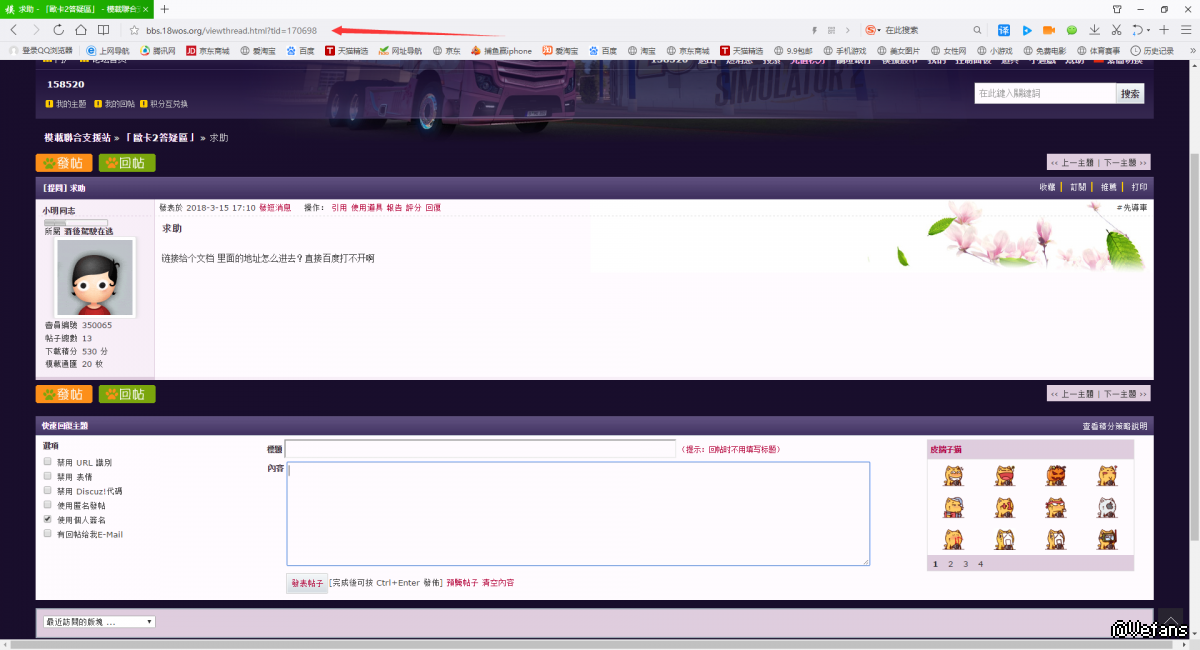Open the search engine selector dropdown
This screenshot has width=1200, height=650.
click(x=872, y=30)
